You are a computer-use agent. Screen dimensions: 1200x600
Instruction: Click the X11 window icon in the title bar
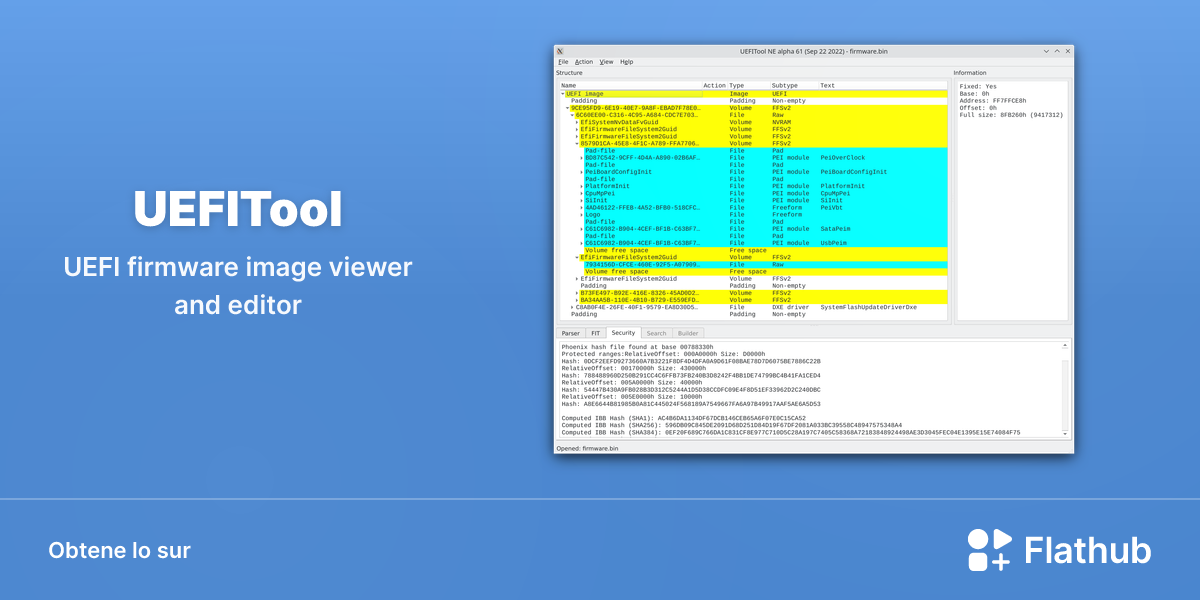(x=560, y=51)
